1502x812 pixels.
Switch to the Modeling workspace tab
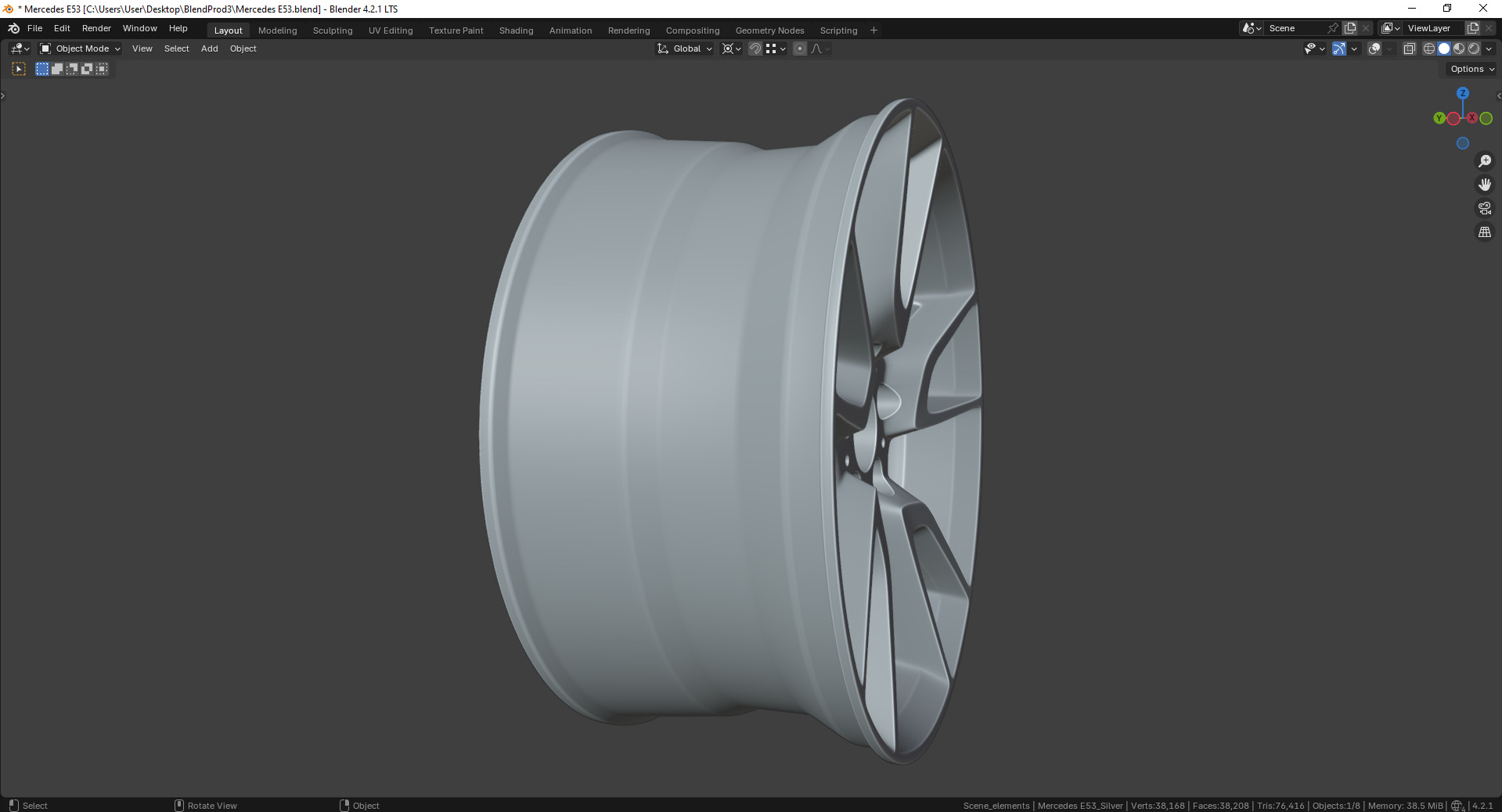pos(278,31)
